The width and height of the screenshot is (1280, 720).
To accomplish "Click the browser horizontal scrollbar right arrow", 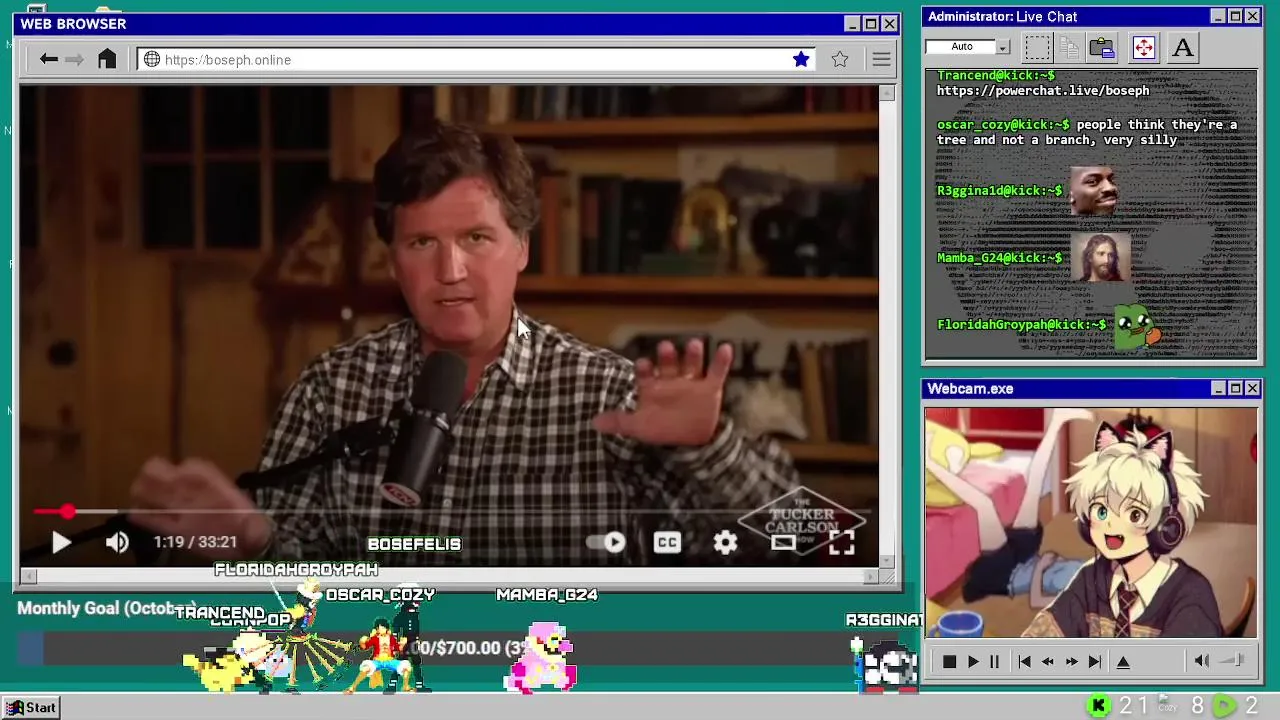I will [x=870, y=575].
